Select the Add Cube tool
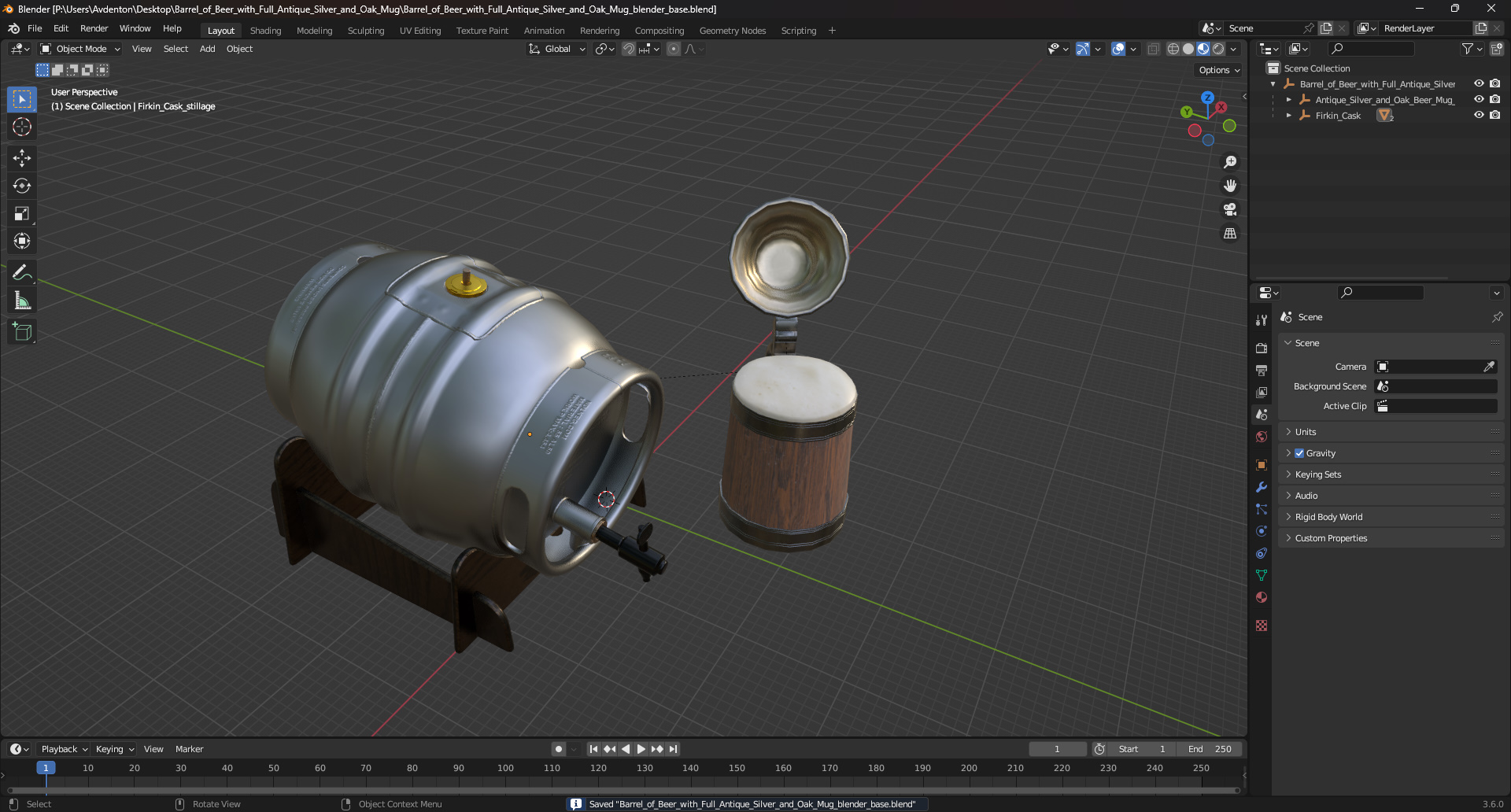This screenshot has width=1511, height=812. point(22,332)
